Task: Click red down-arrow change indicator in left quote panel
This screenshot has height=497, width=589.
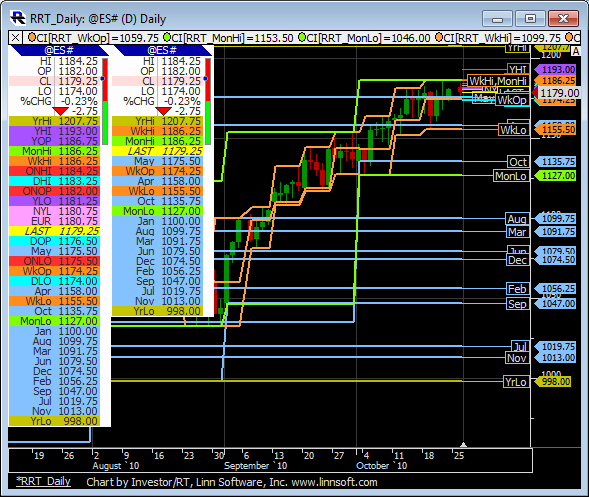Action: pyautogui.click(x=60, y=111)
